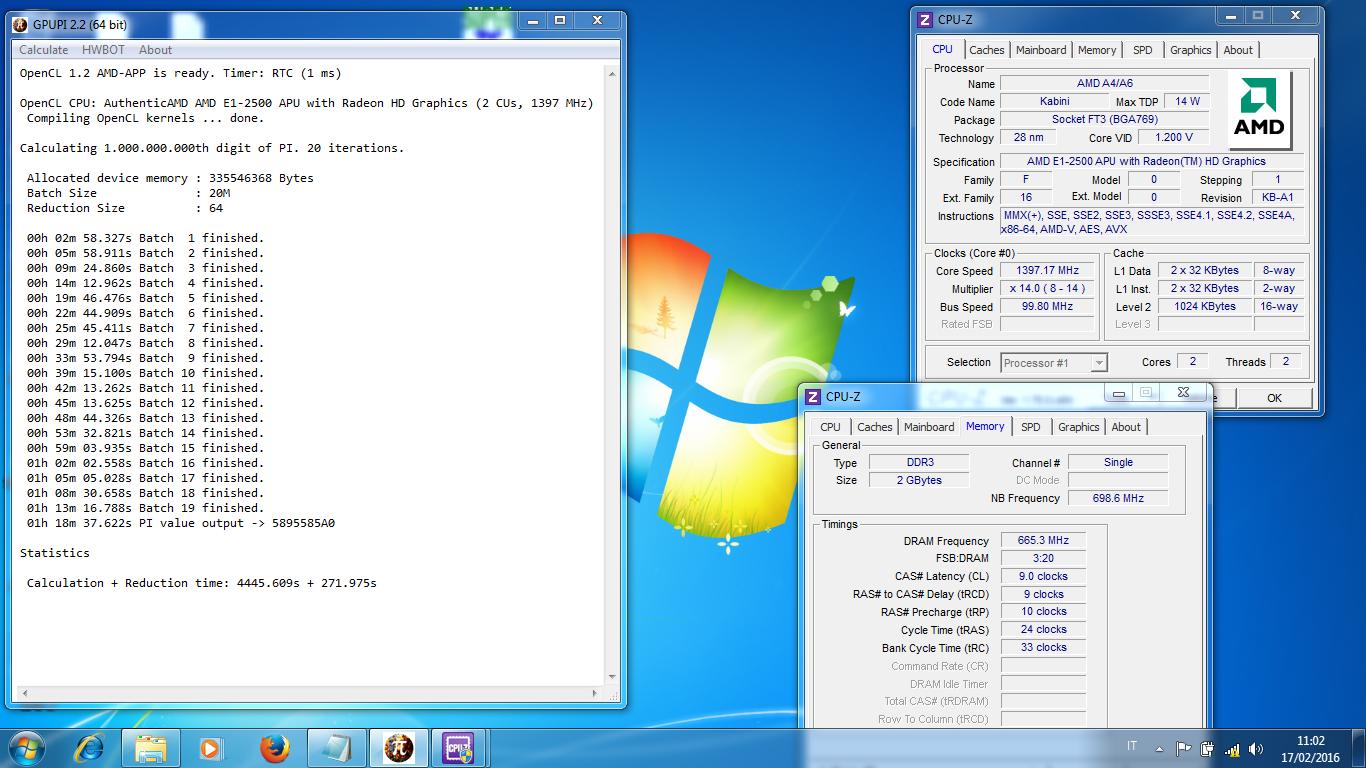1366x768 pixels.
Task: Open the HWBOT menu in GPUPI
Action: (103, 49)
